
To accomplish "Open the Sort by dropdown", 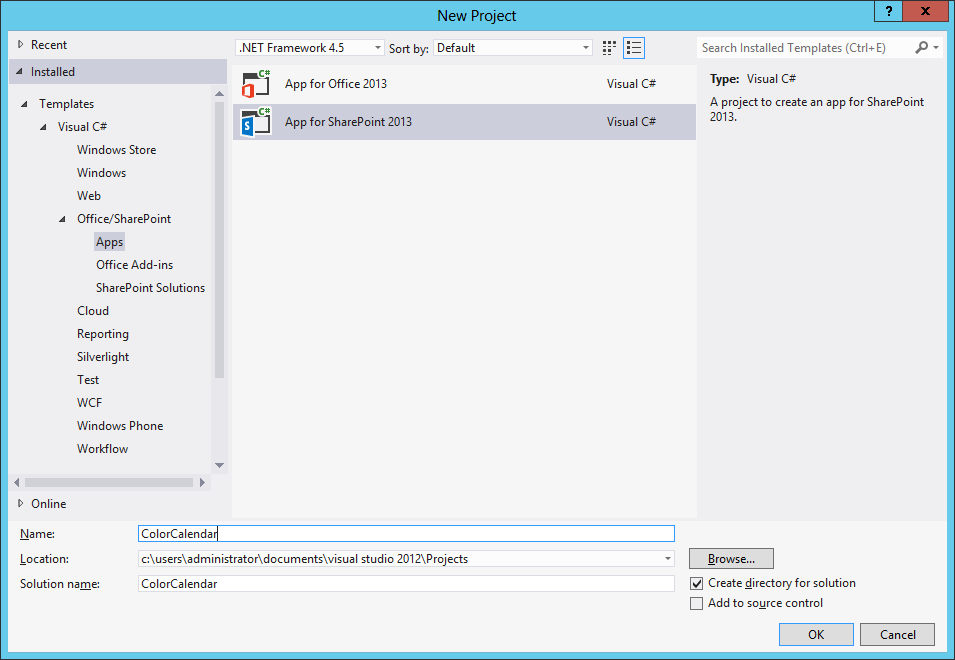I will click(x=514, y=48).
